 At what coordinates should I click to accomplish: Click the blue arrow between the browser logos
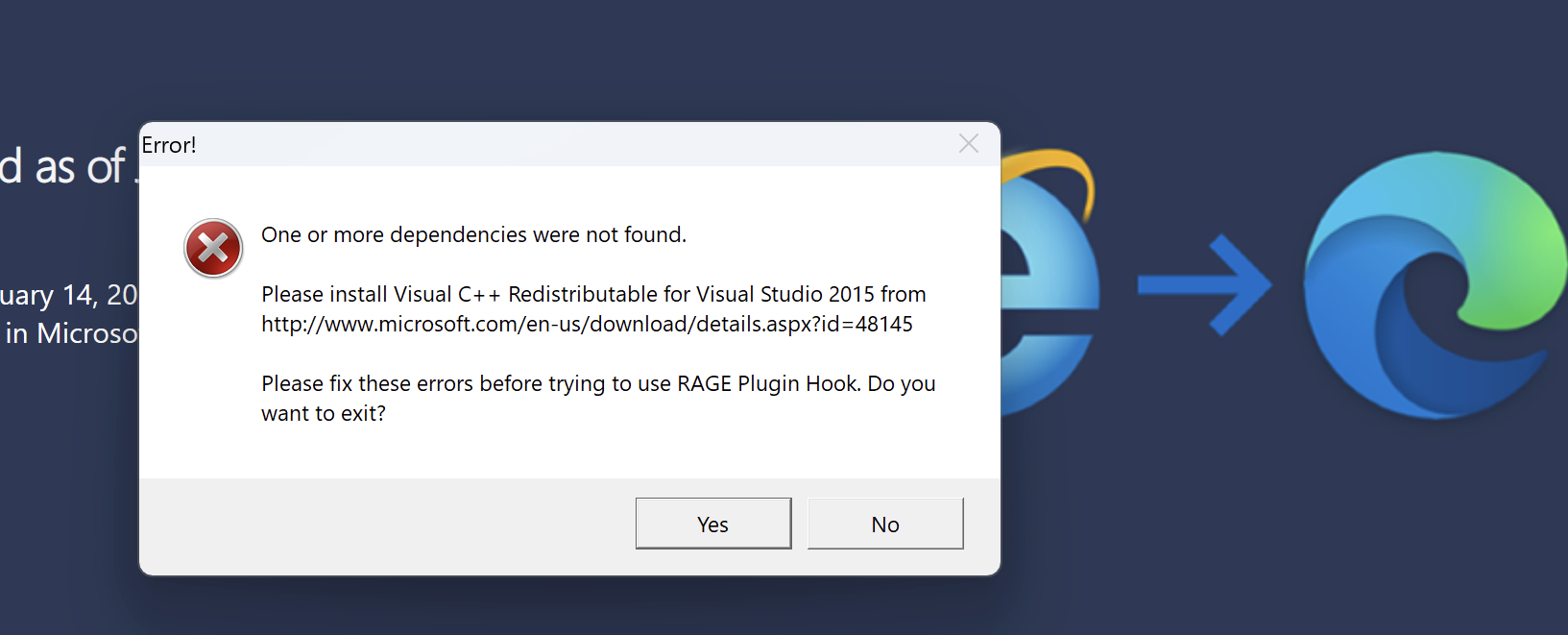tap(1204, 285)
